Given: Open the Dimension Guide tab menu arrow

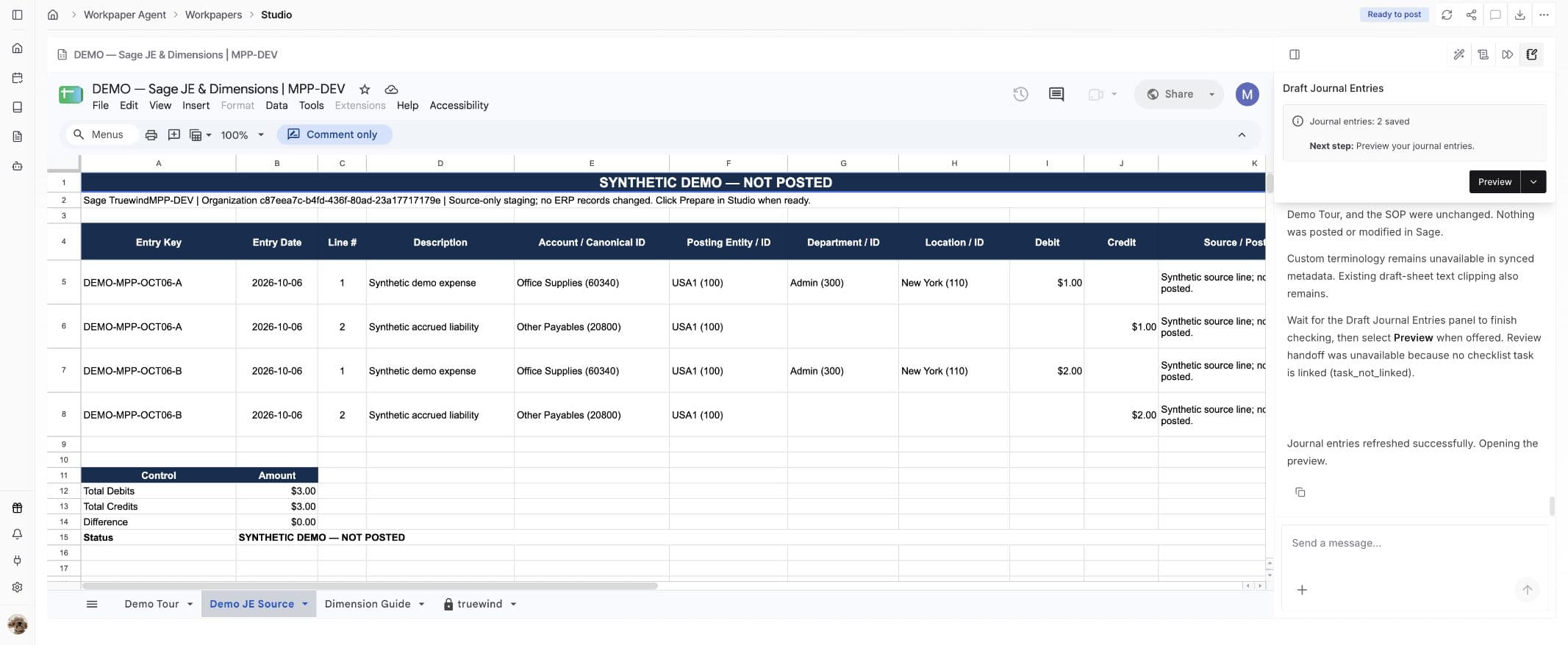Looking at the screenshot, I should pos(421,604).
